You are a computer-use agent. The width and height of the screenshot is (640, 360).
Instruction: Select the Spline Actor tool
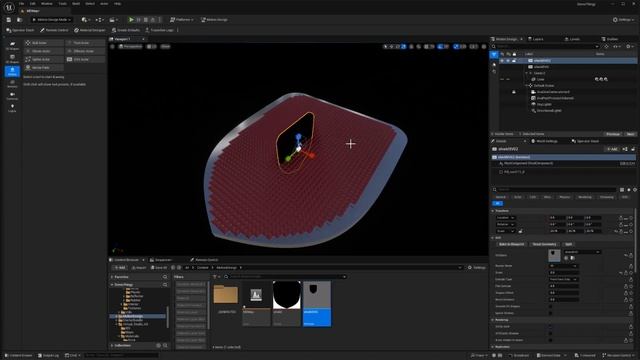point(44,59)
